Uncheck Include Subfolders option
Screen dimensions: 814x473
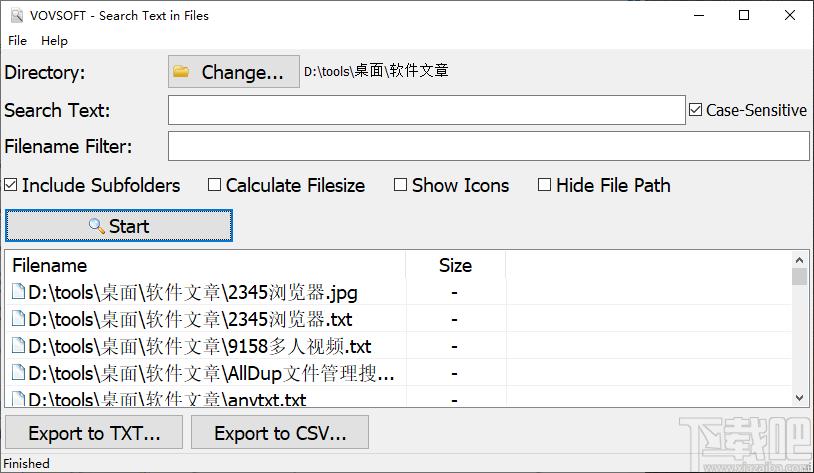[x=10, y=185]
